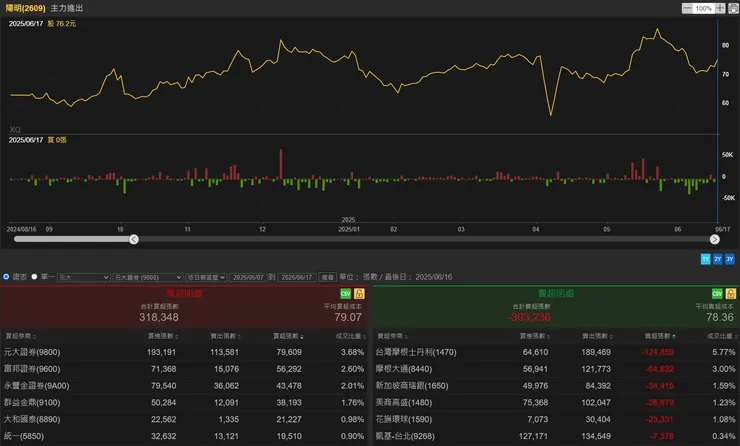This screenshot has height=446, width=740.
Task: Click the 主力進出 heading label
Action: [x=67, y=8]
